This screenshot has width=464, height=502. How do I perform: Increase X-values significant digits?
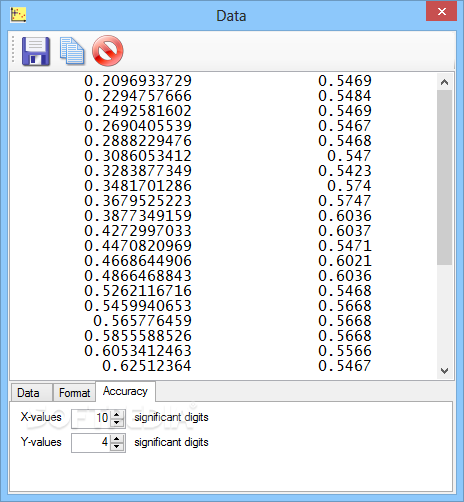click(x=117, y=414)
